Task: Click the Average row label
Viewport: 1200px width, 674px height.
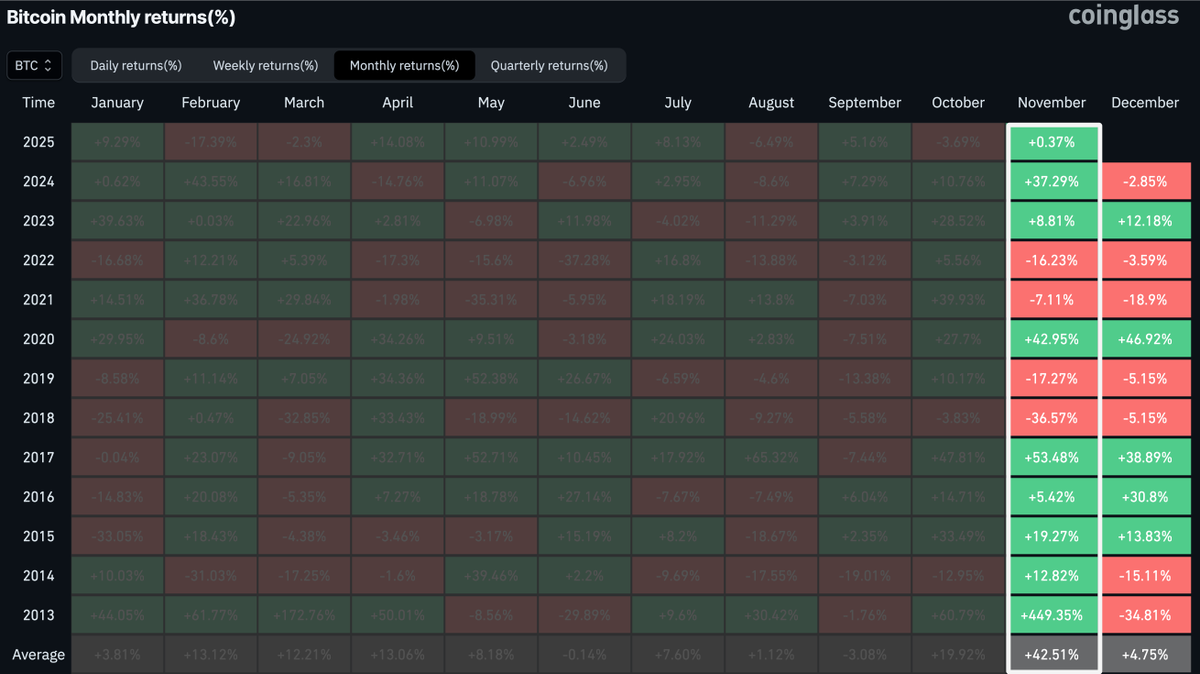Action: point(38,655)
